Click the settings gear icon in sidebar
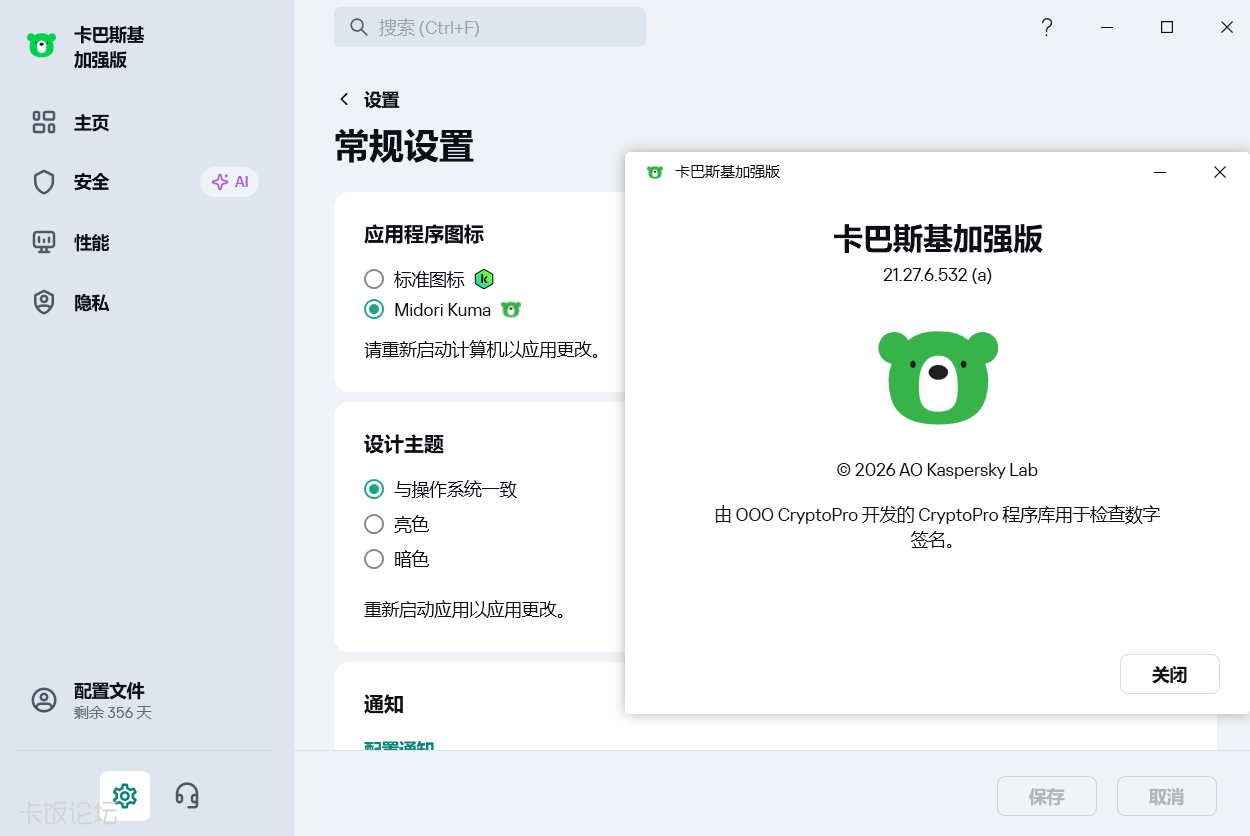 coord(125,796)
